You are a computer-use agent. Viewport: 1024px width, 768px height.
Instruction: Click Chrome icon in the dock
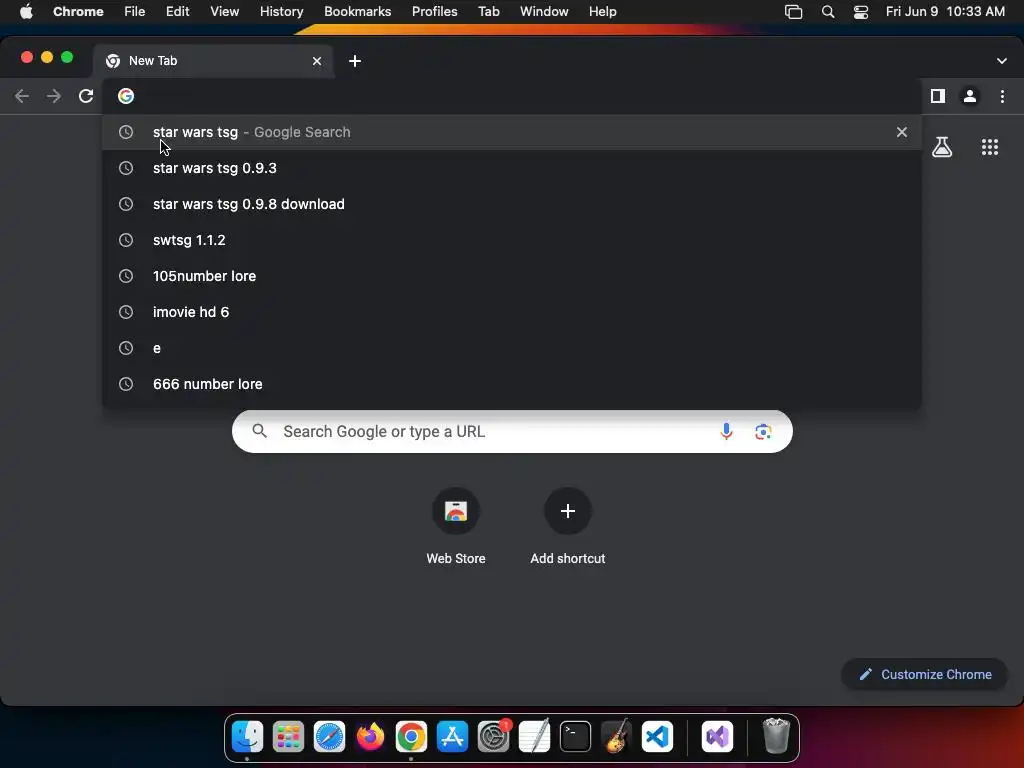(411, 737)
